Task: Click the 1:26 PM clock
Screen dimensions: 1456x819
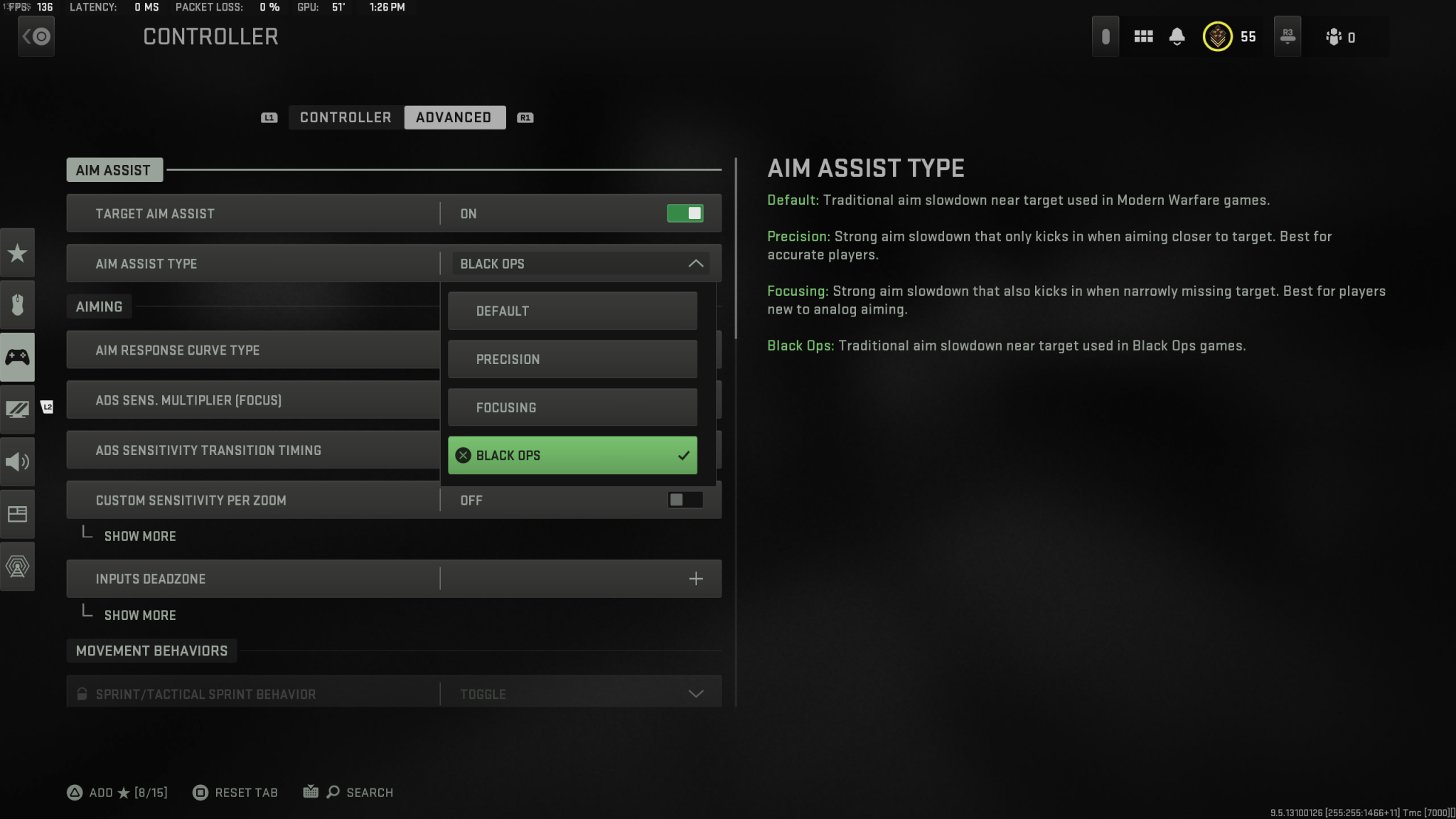Action: (387, 7)
